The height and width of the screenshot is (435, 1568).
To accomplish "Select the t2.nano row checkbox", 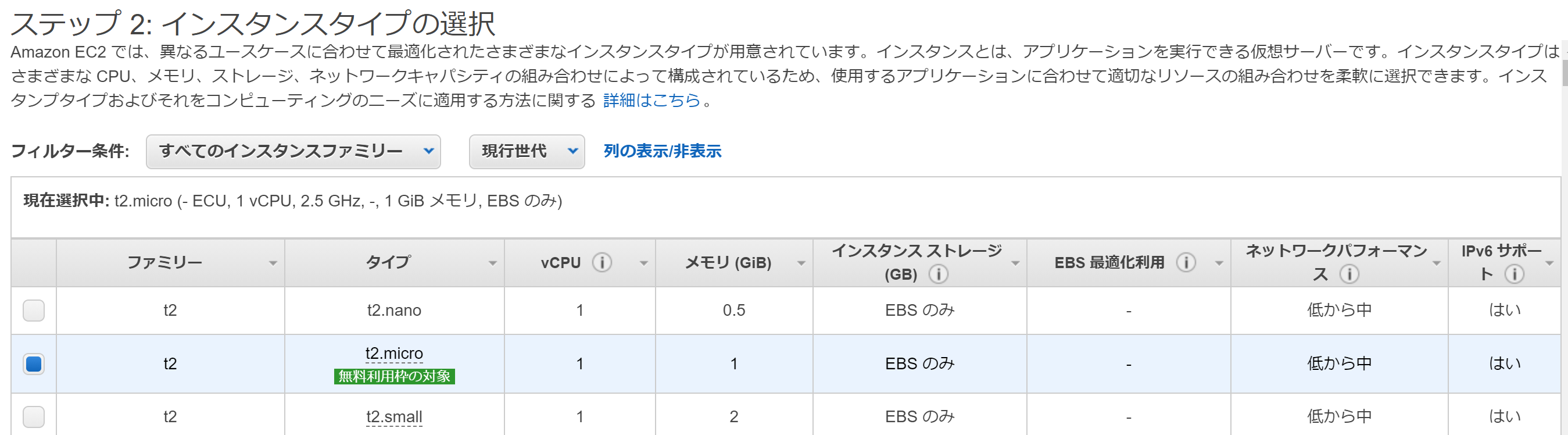I will click(x=34, y=310).
